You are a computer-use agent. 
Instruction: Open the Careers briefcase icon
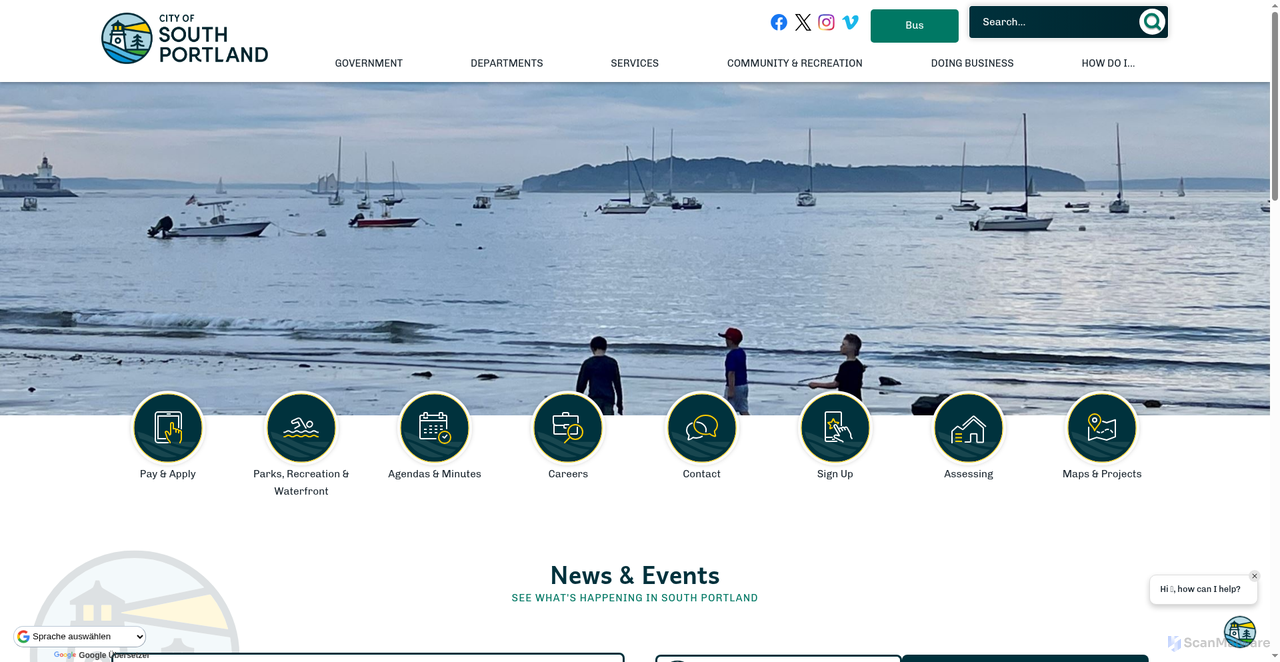(568, 428)
